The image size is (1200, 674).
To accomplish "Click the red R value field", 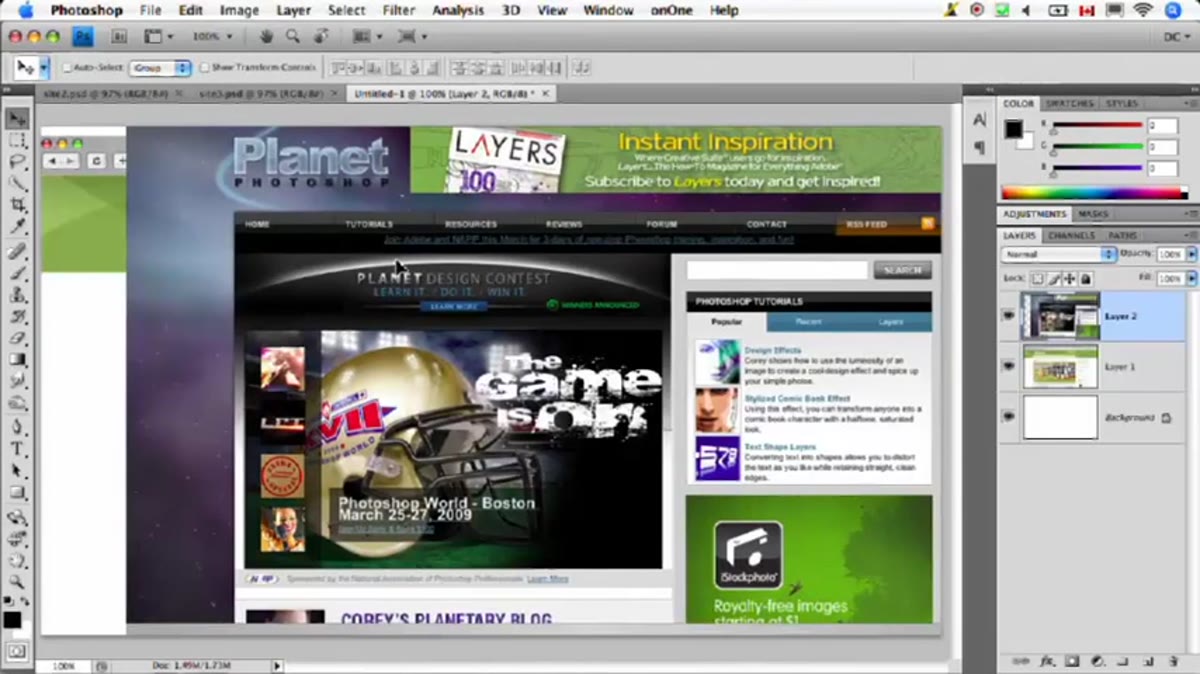I will 1163,125.
